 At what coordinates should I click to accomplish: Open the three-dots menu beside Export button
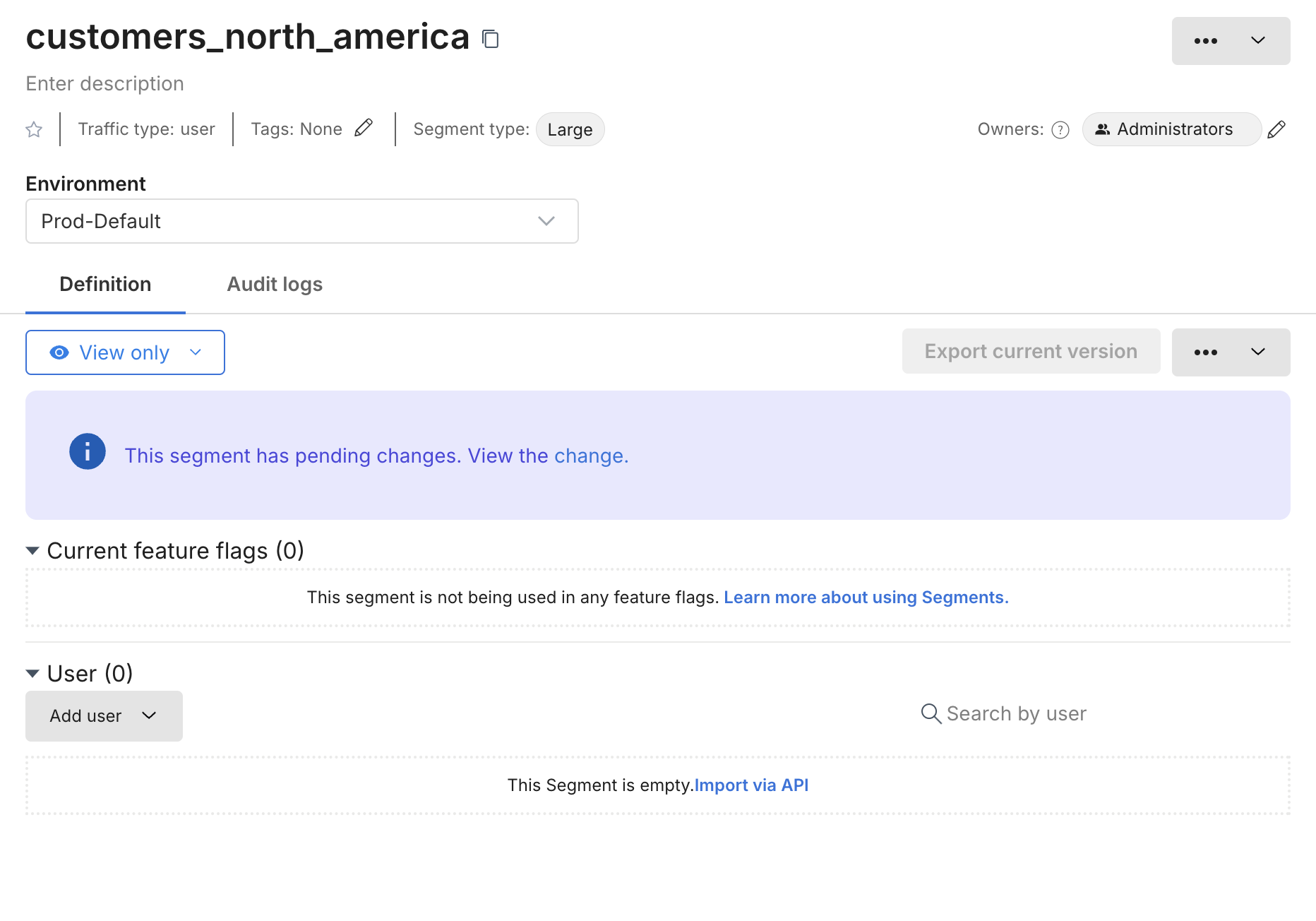1231,352
